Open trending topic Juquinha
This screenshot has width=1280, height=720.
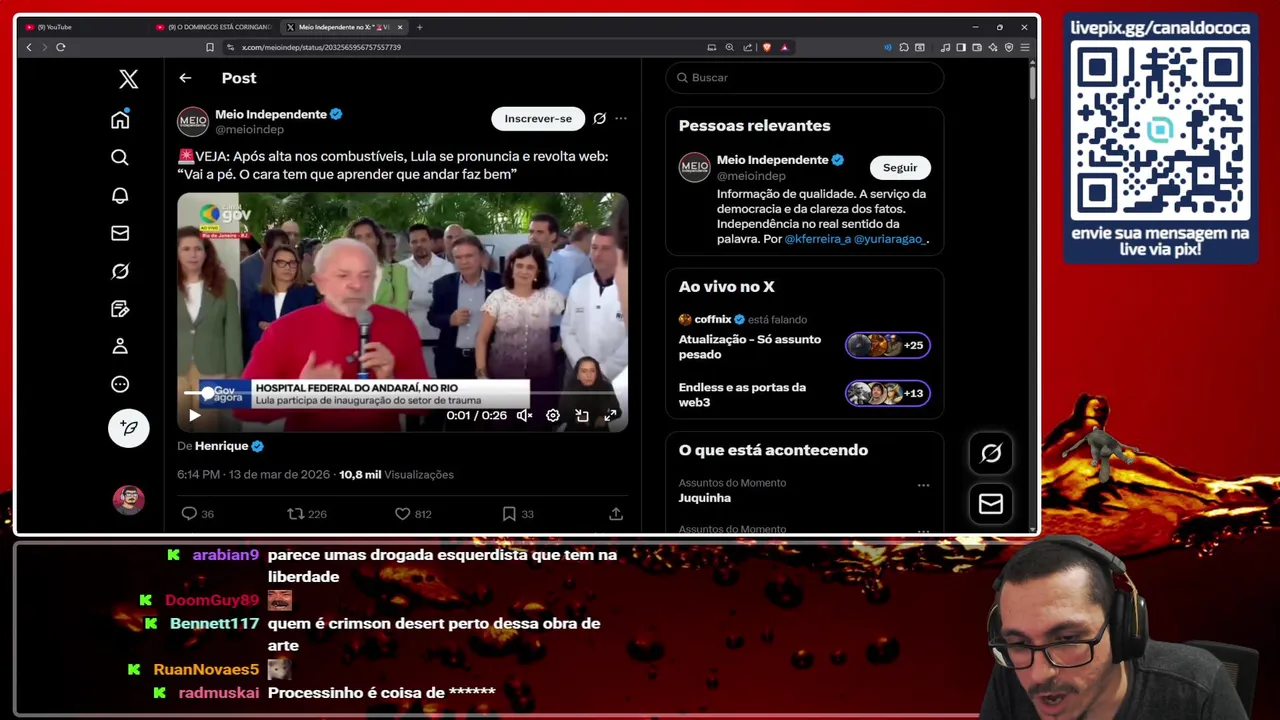pos(705,498)
